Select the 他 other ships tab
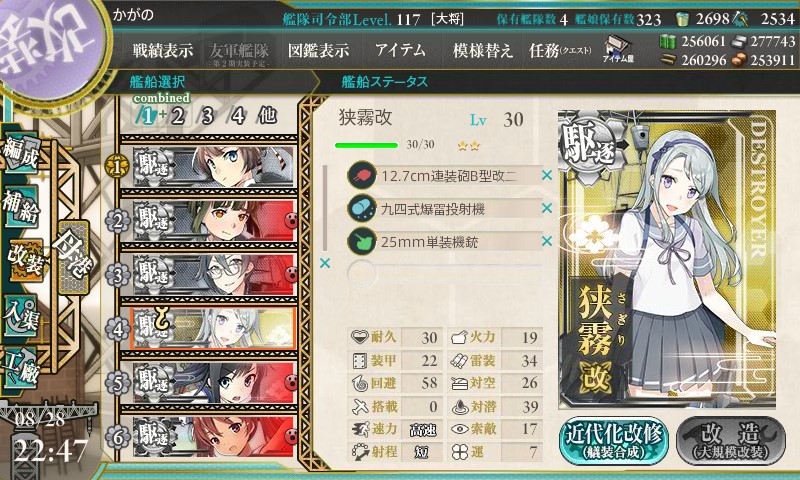Viewport: 800px width, 480px height. (267, 116)
